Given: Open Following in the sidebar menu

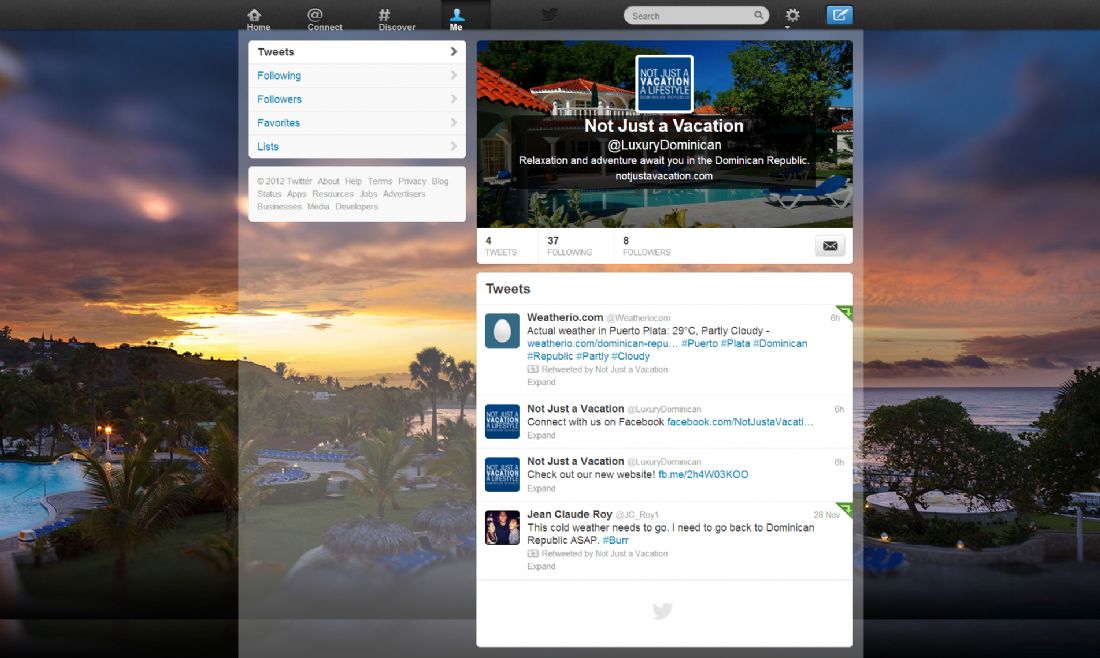Looking at the screenshot, I should (x=357, y=76).
